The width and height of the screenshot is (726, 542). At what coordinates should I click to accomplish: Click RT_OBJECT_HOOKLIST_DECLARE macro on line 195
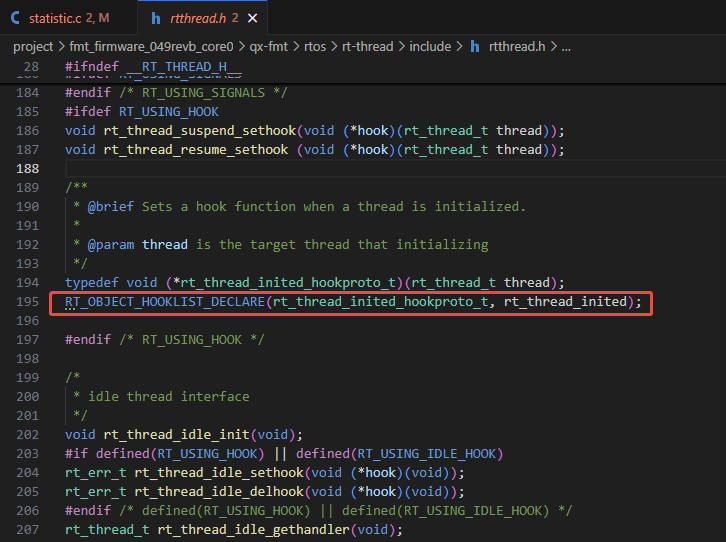pyautogui.click(x=165, y=302)
